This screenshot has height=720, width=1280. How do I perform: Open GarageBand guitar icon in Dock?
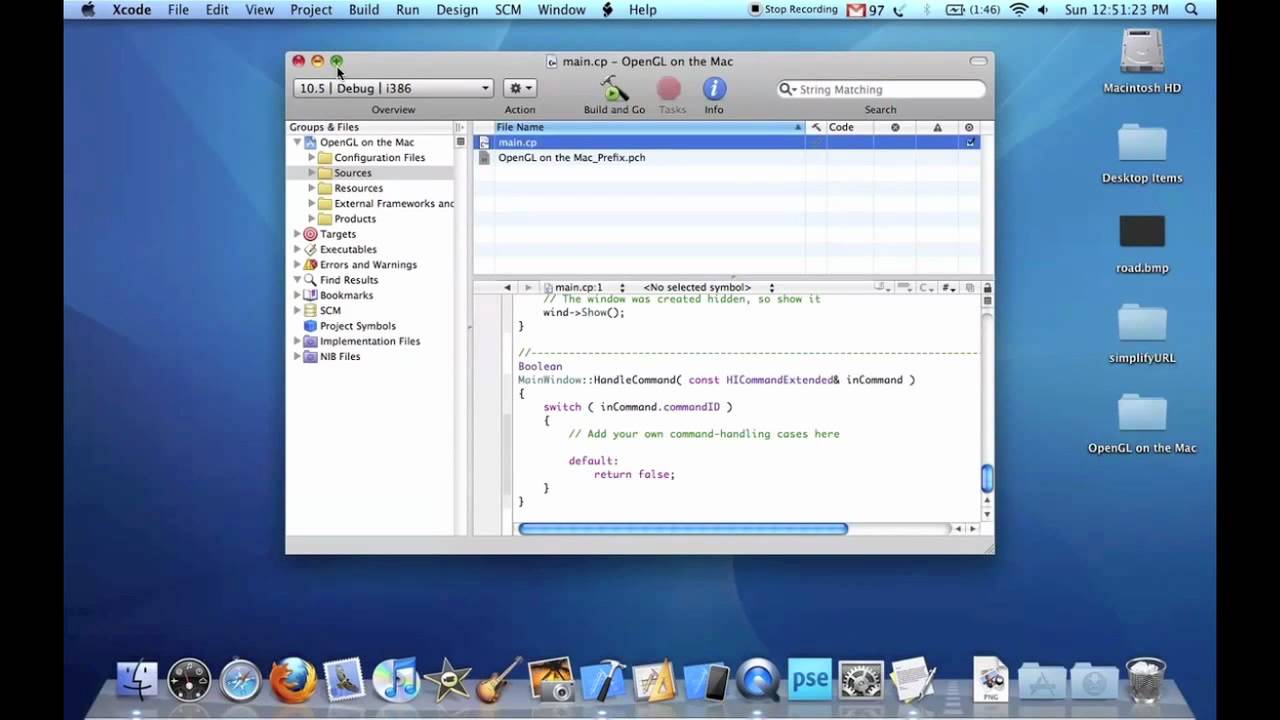point(500,680)
